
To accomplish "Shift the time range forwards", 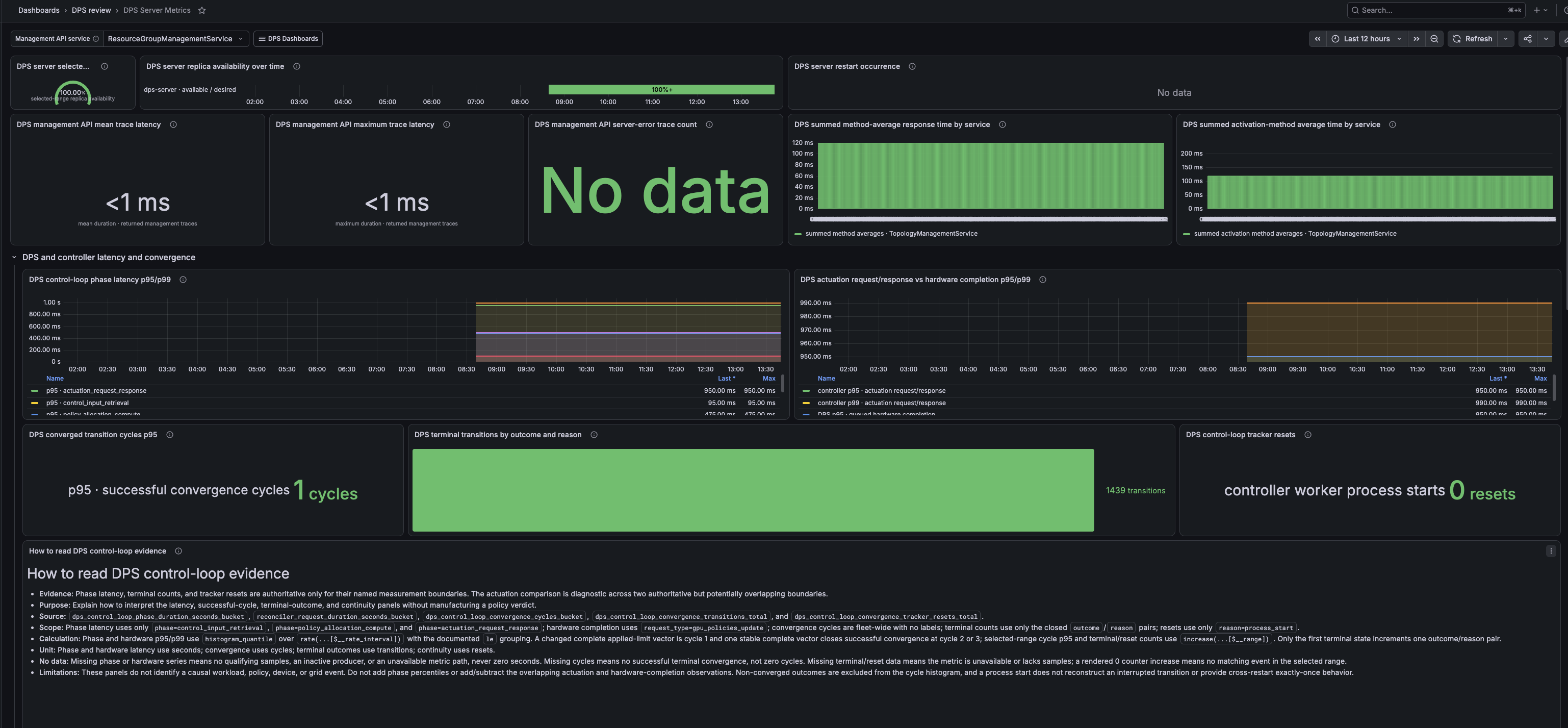I will 1417,39.
